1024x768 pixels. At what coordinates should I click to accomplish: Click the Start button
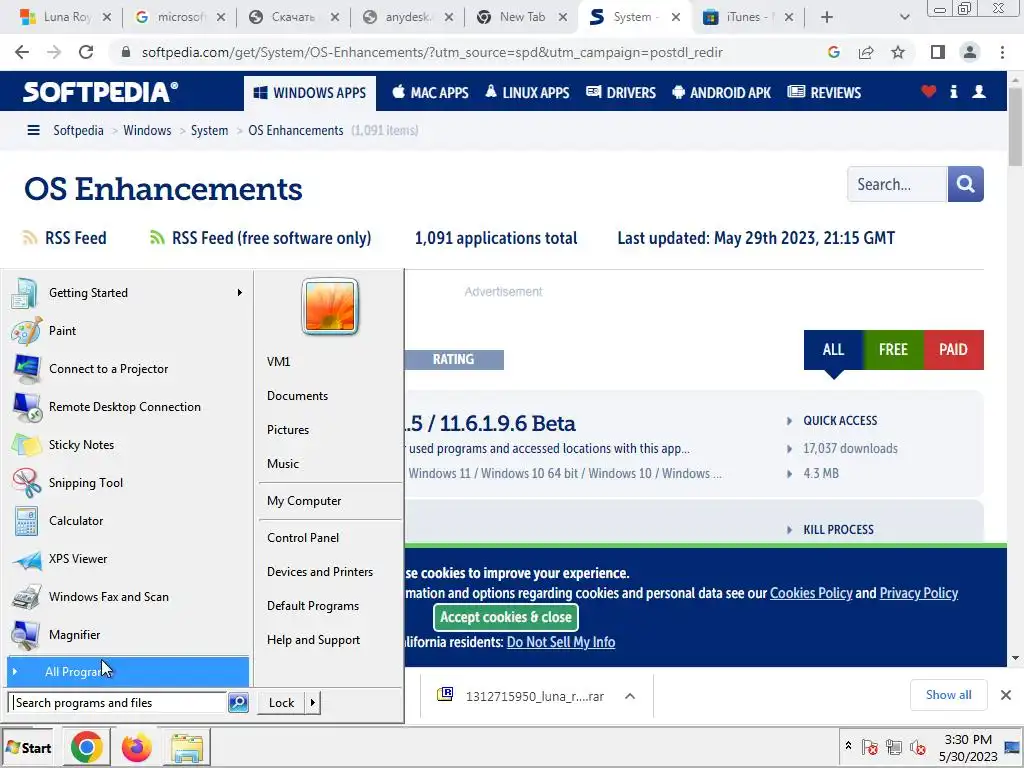(28, 748)
